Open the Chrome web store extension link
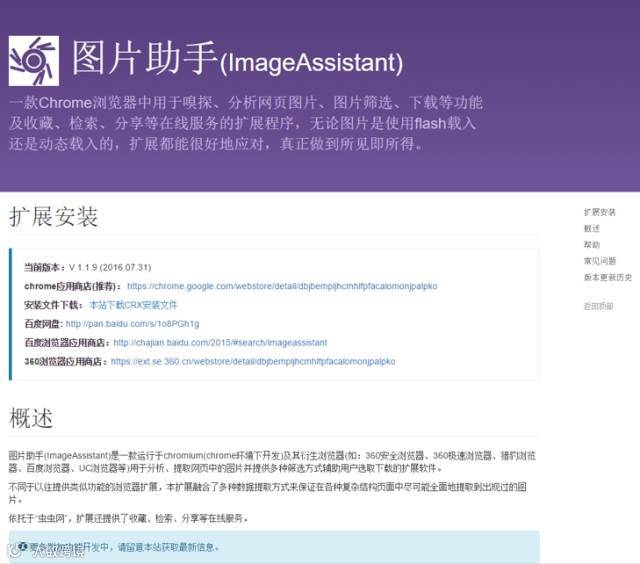Screen dimensions: 640x564 pyautogui.click(x=282, y=286)
